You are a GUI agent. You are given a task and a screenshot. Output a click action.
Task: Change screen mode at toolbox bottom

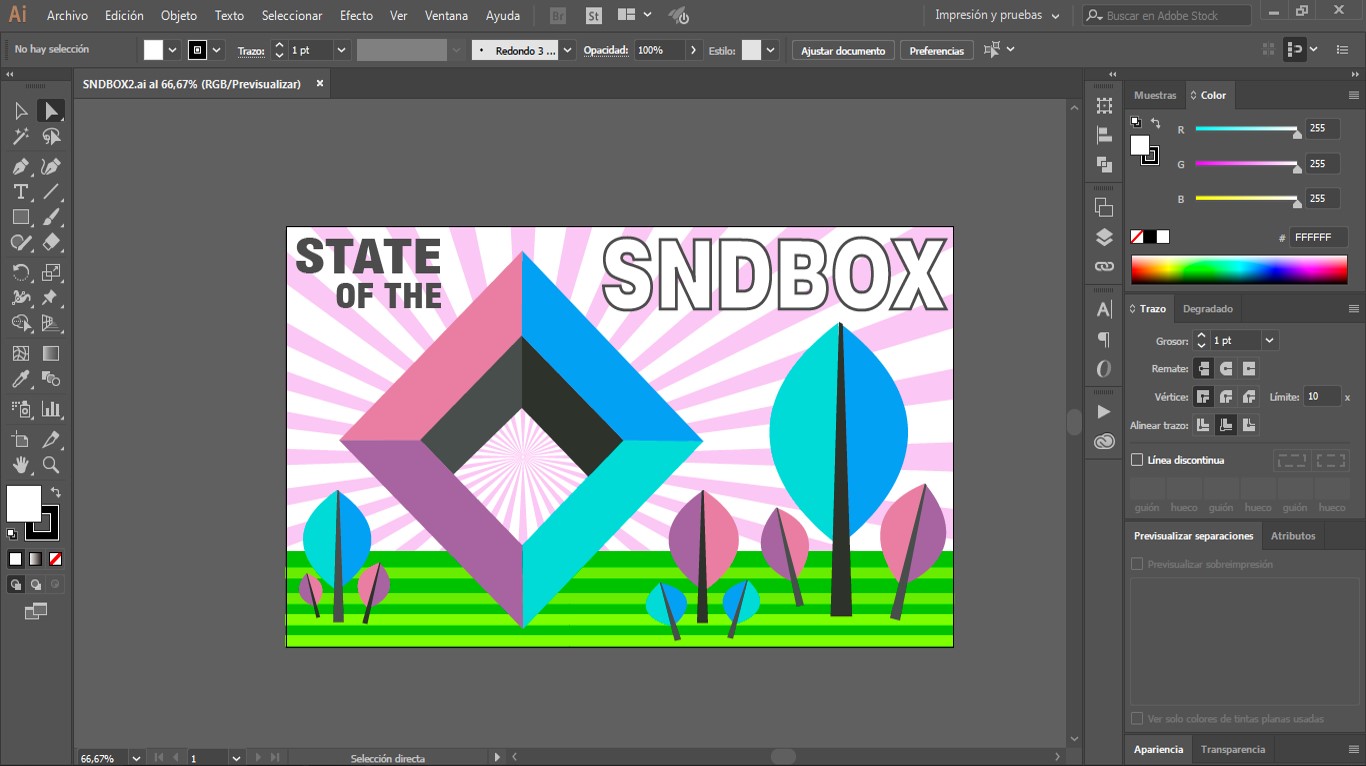(36, 611)
